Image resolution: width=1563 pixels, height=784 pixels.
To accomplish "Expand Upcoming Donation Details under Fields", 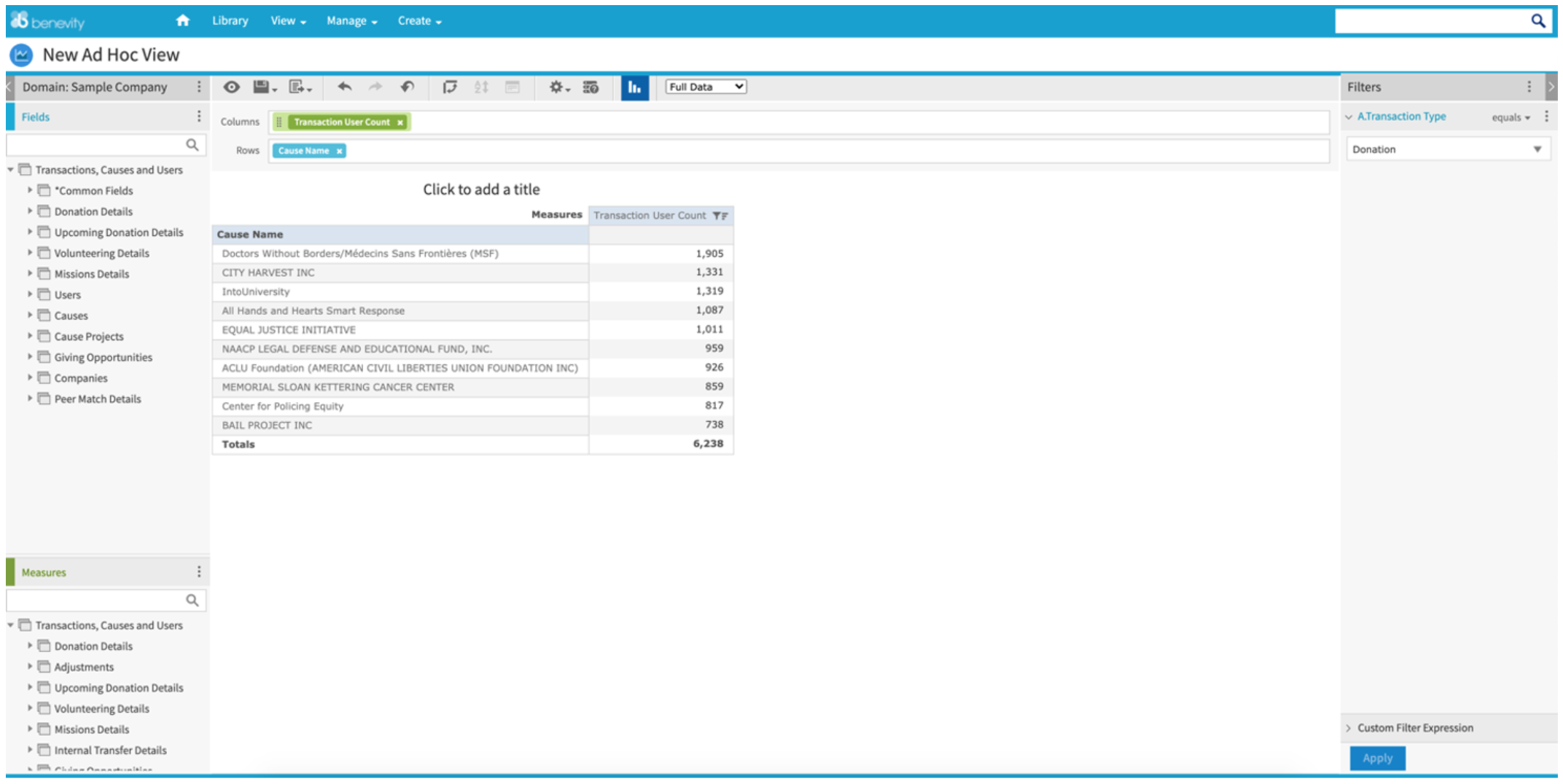I will tap(30, 232).
